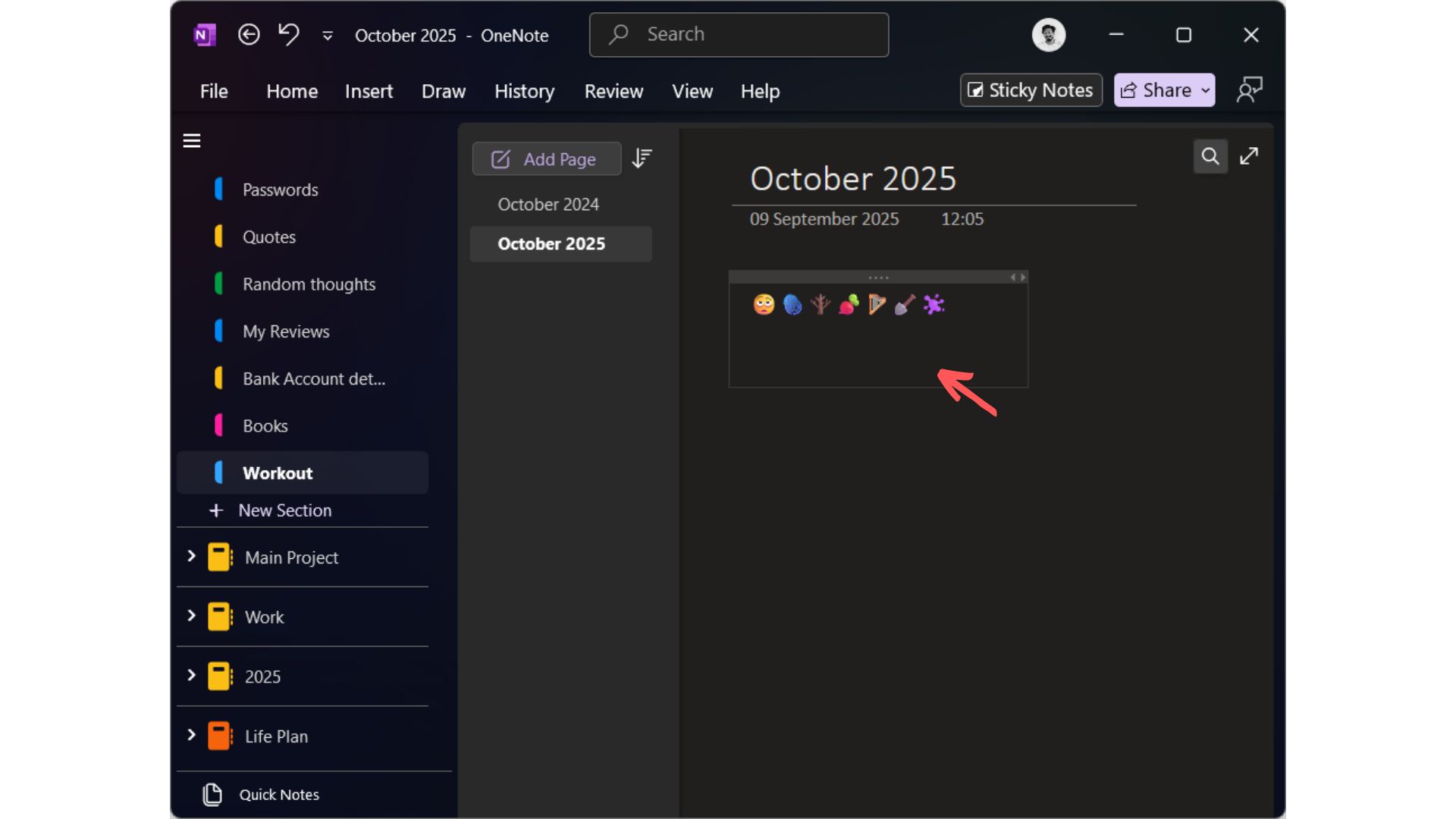Expand the Main Project notebook

tap(191, 557)
